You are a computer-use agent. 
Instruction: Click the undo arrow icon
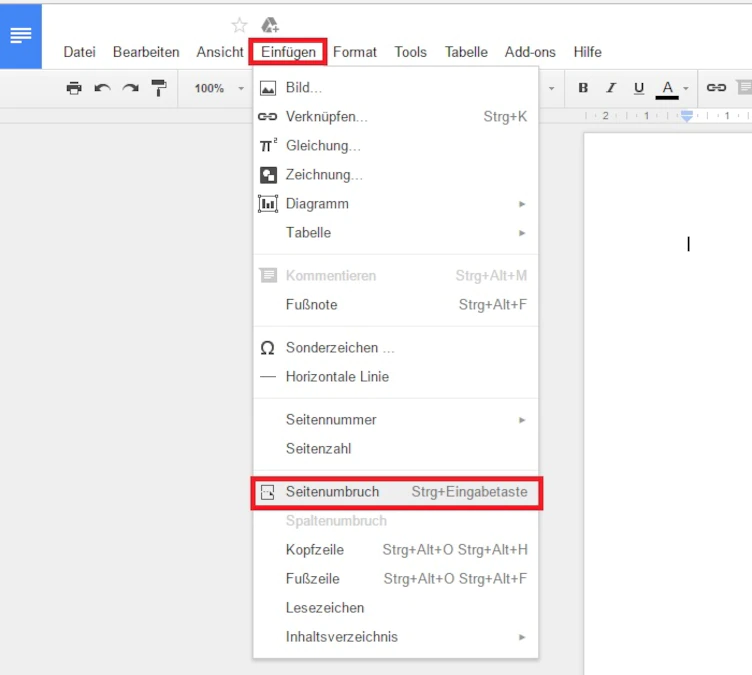[x=102, y=88]
